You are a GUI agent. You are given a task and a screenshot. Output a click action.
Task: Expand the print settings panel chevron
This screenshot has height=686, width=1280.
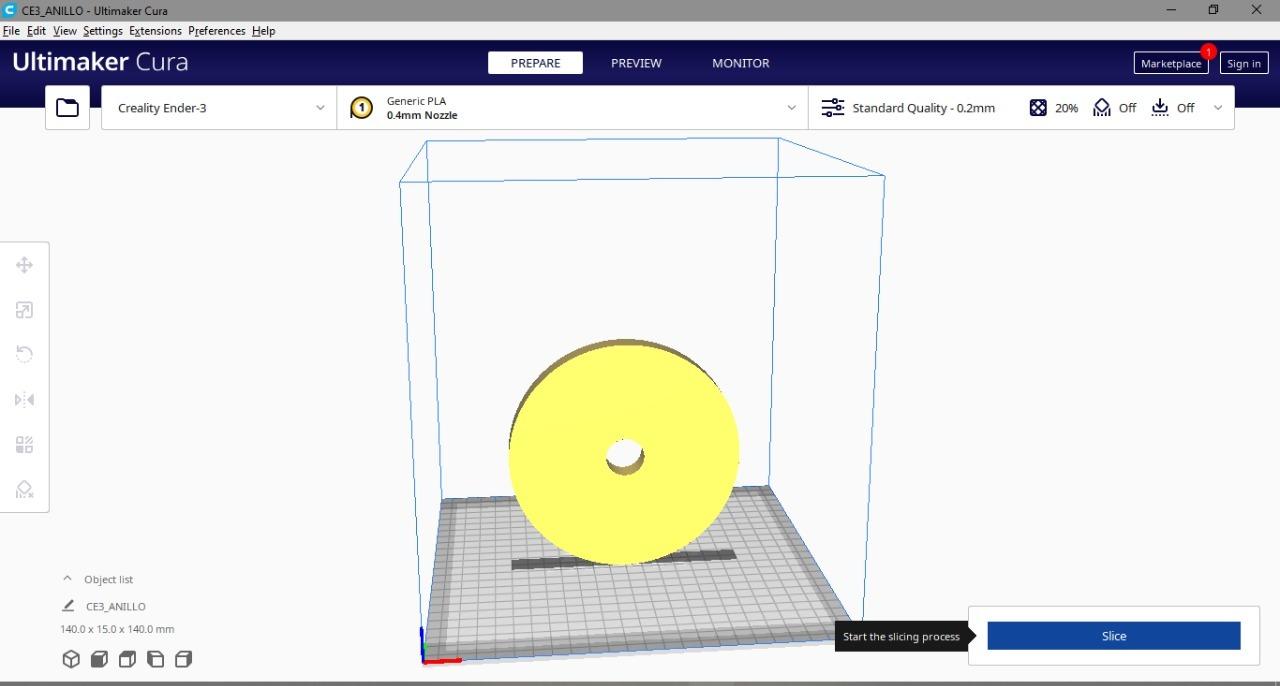pos(1217,108)
